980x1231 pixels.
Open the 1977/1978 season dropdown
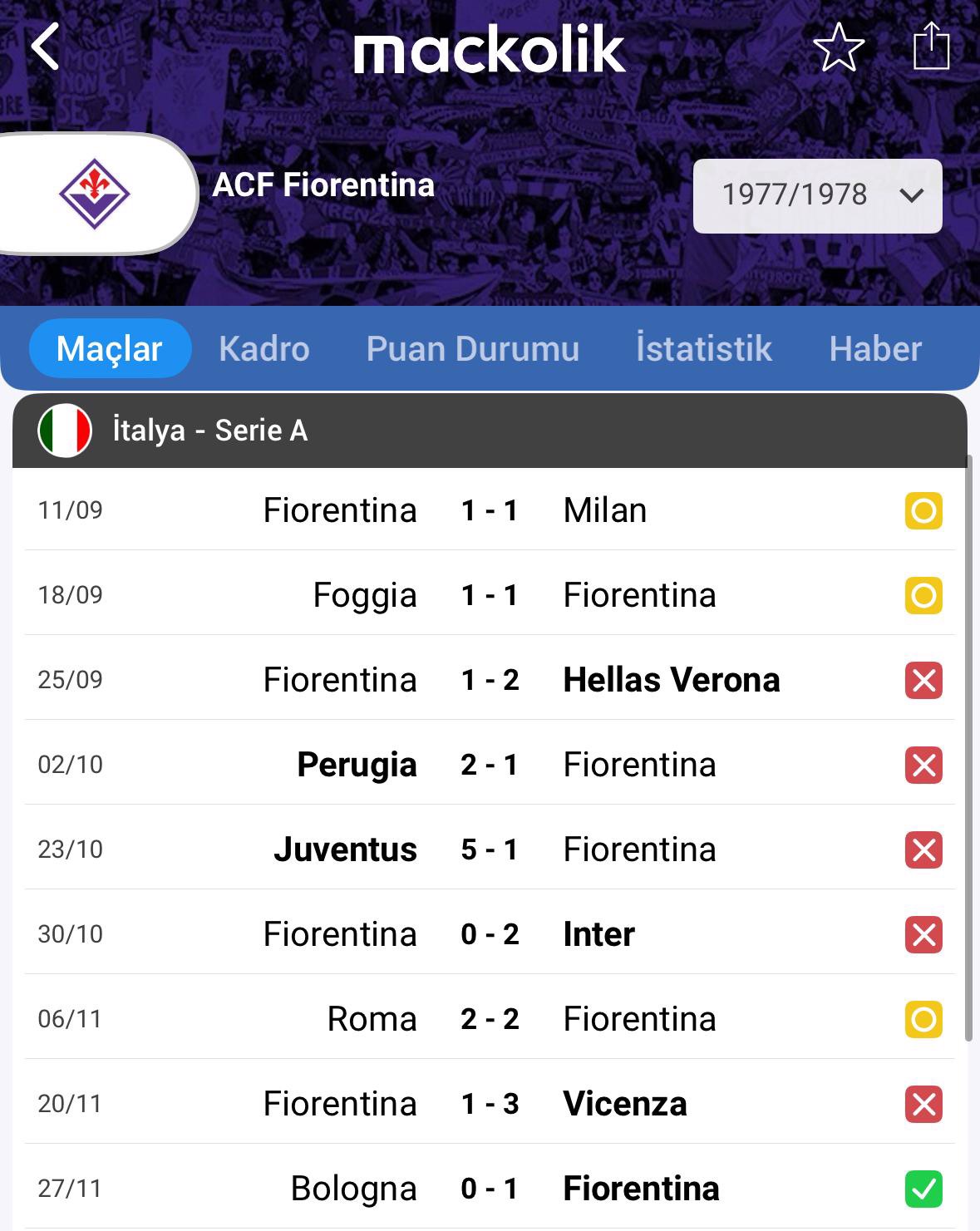[817, 195]
